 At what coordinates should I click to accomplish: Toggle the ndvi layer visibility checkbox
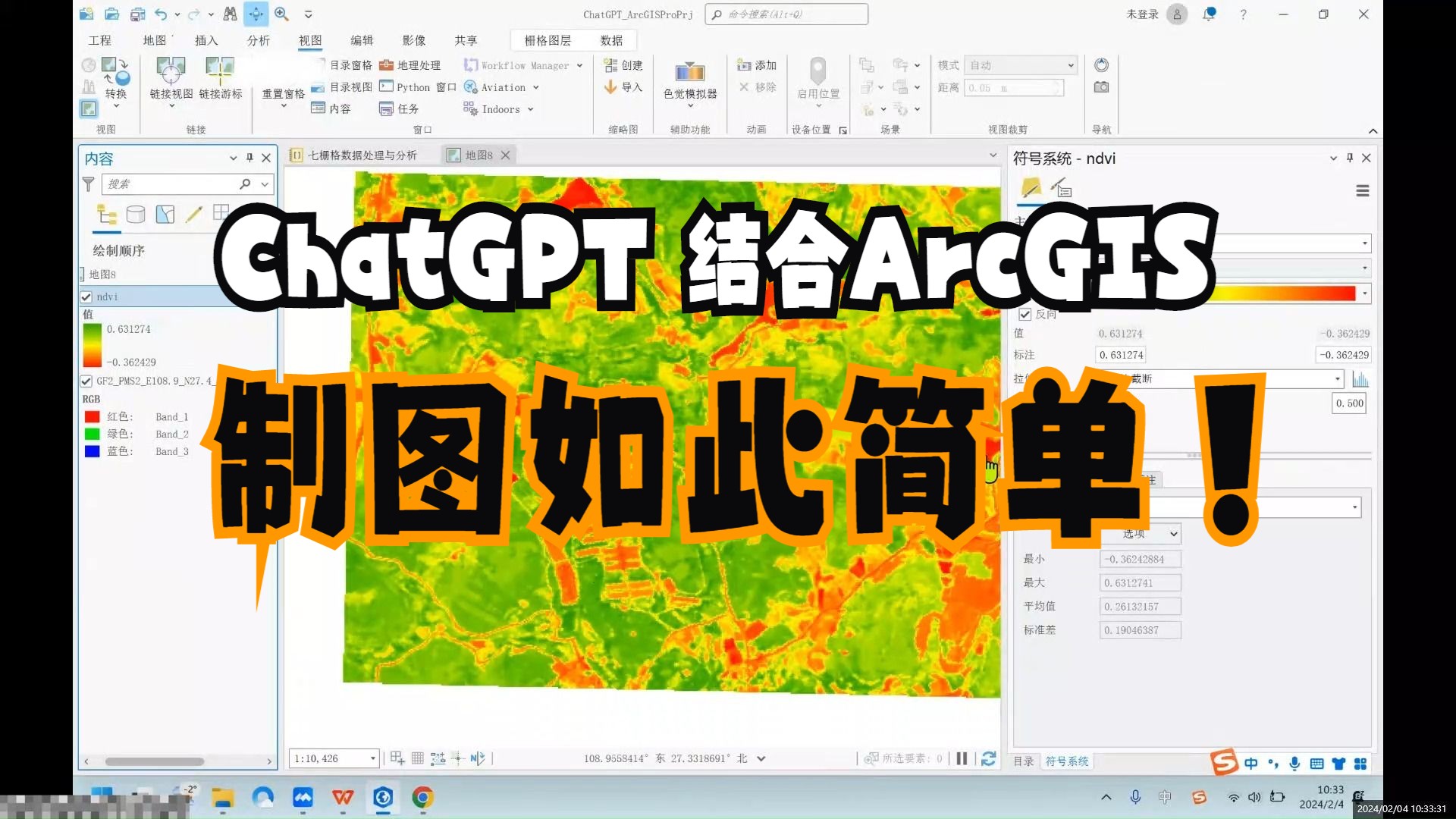click(86, 297)
